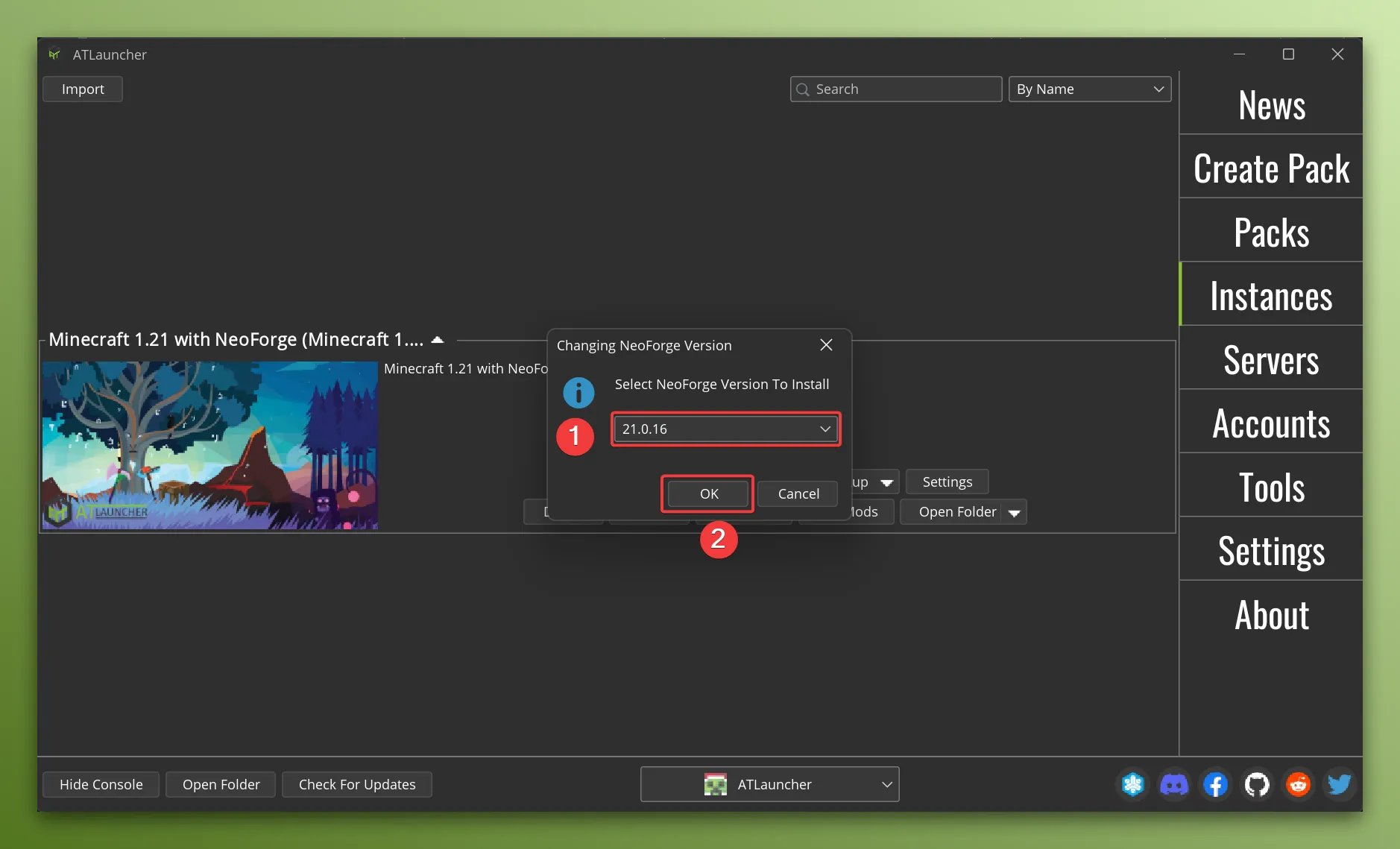Click the Hide Console button
This screenshot has width=1400, height=849.
pyautogui.click(x=100, y=784)
